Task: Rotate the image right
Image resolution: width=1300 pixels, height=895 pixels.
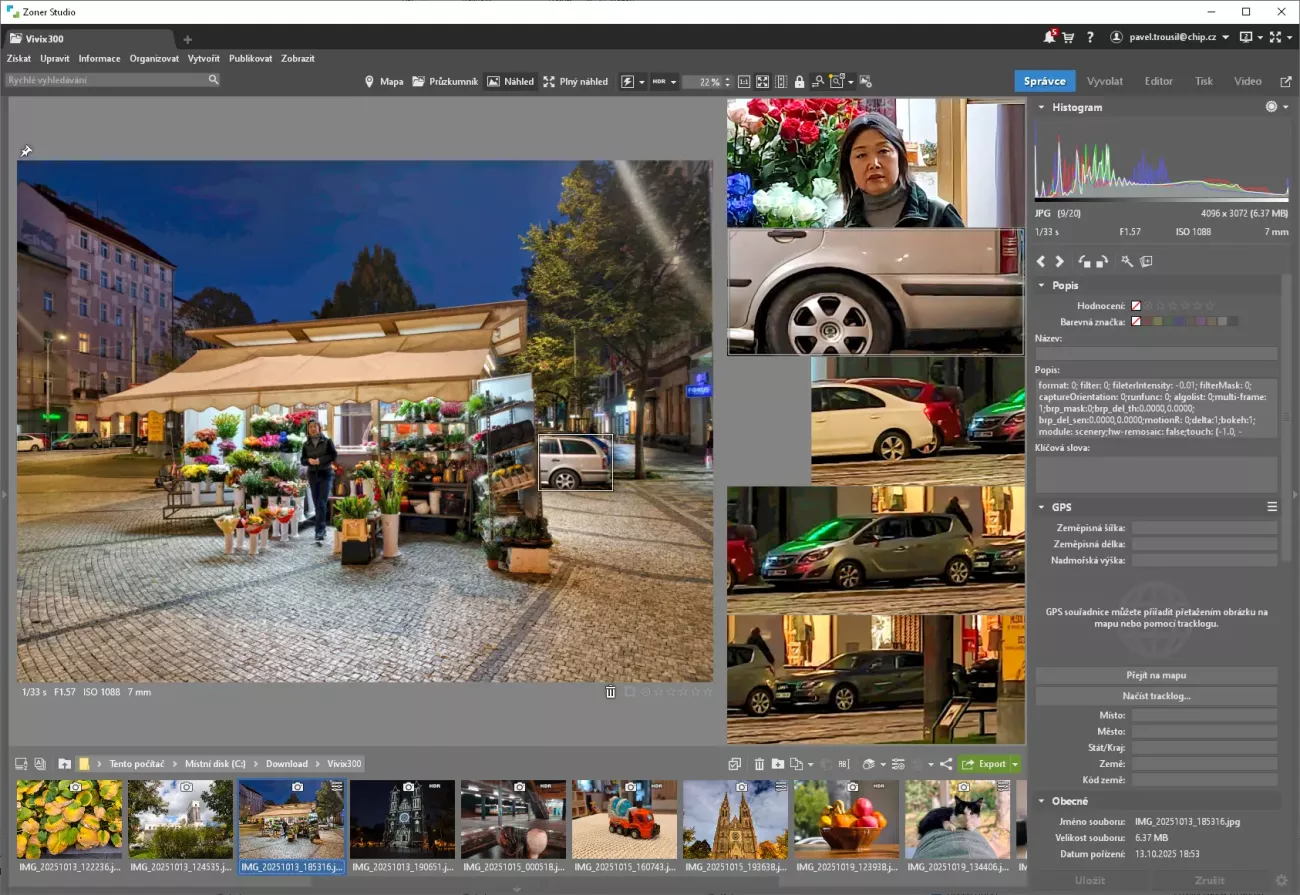Action: coord(1101,262)
